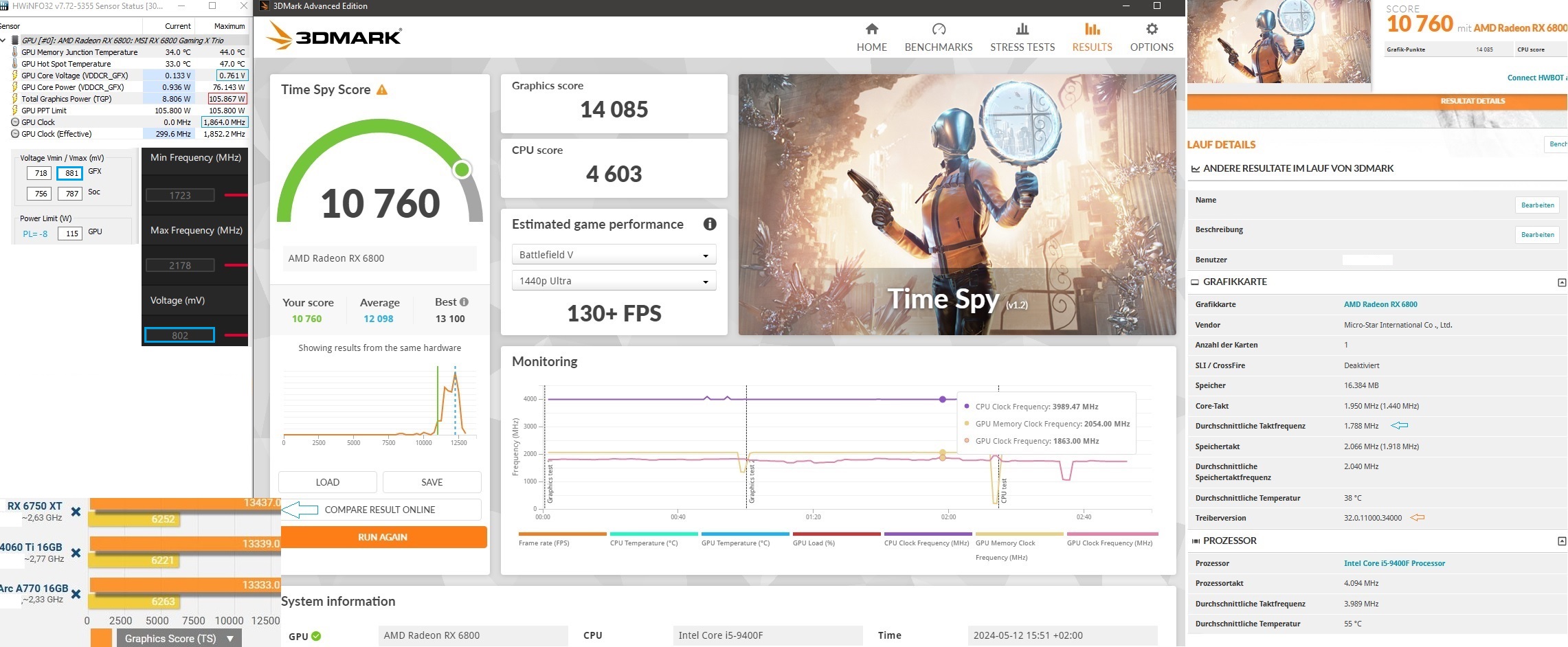Viewport: 1568px width, 647px height.
Task: Open the Battlefield V game dropdown
Action: click(614, 255)
